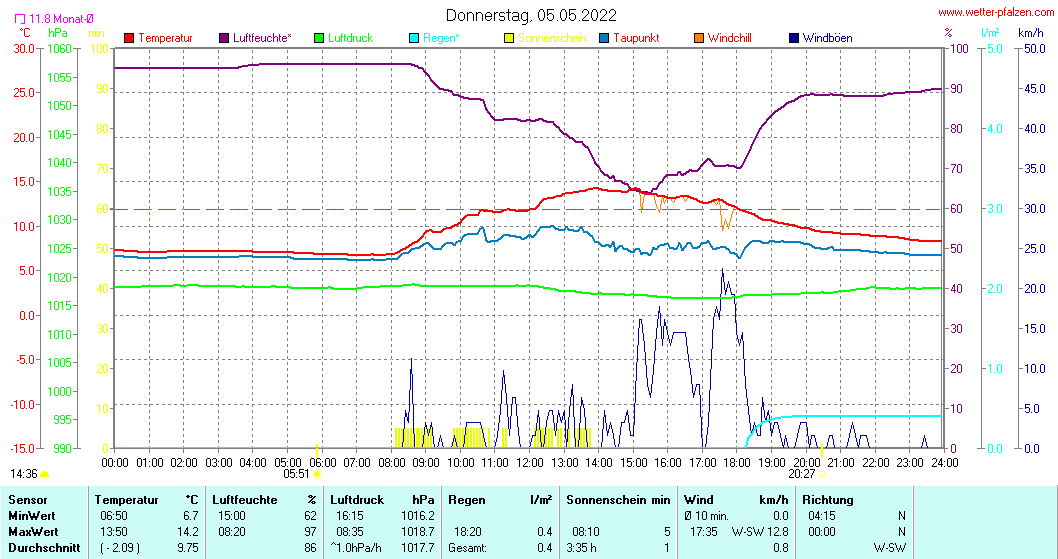Viewport: 1058px width, 559px height.
Task: Open the www.wetter-pfalzen.com link
Action: pos(996,12)
